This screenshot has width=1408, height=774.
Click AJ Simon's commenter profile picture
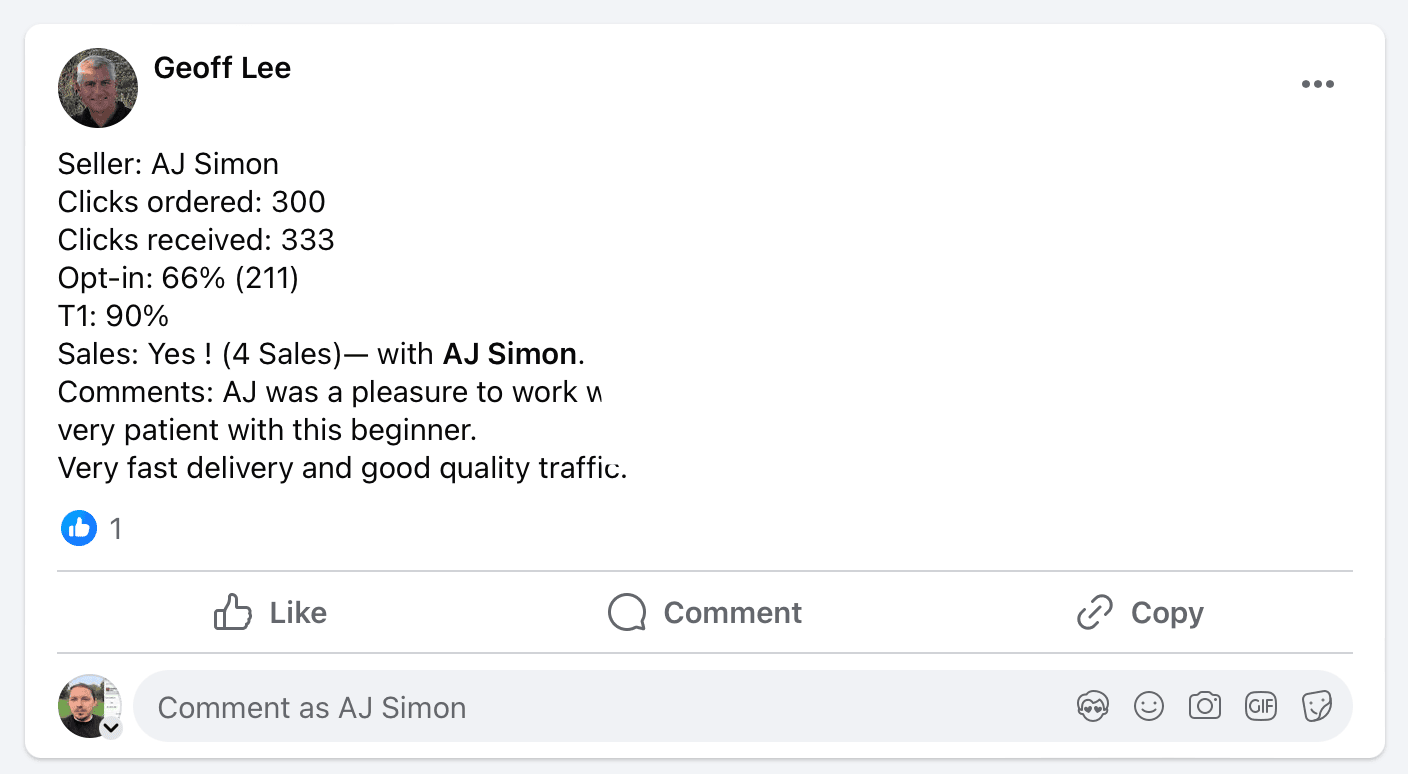click(x=88, y=705)
